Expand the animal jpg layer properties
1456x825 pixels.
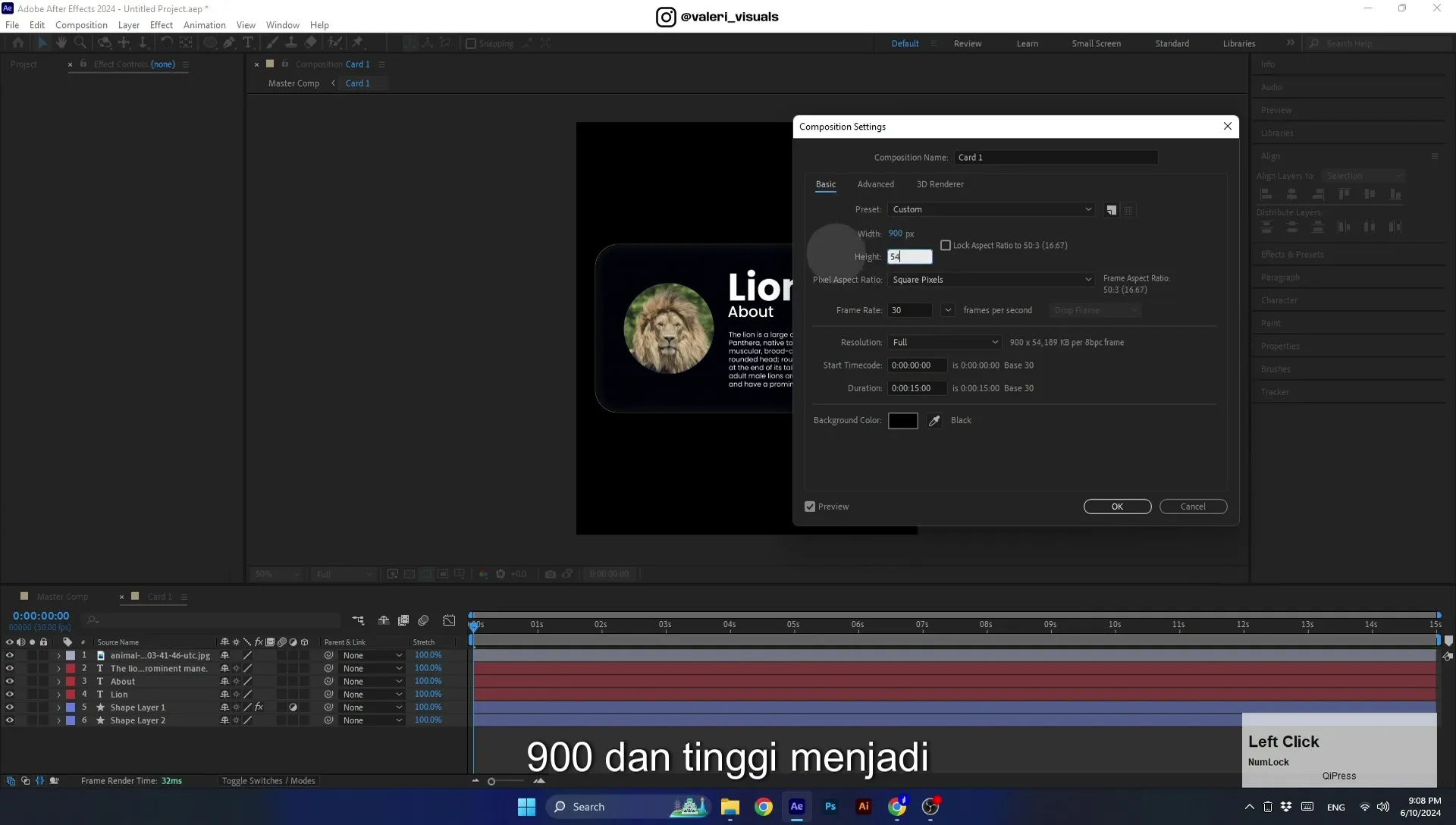58,656
